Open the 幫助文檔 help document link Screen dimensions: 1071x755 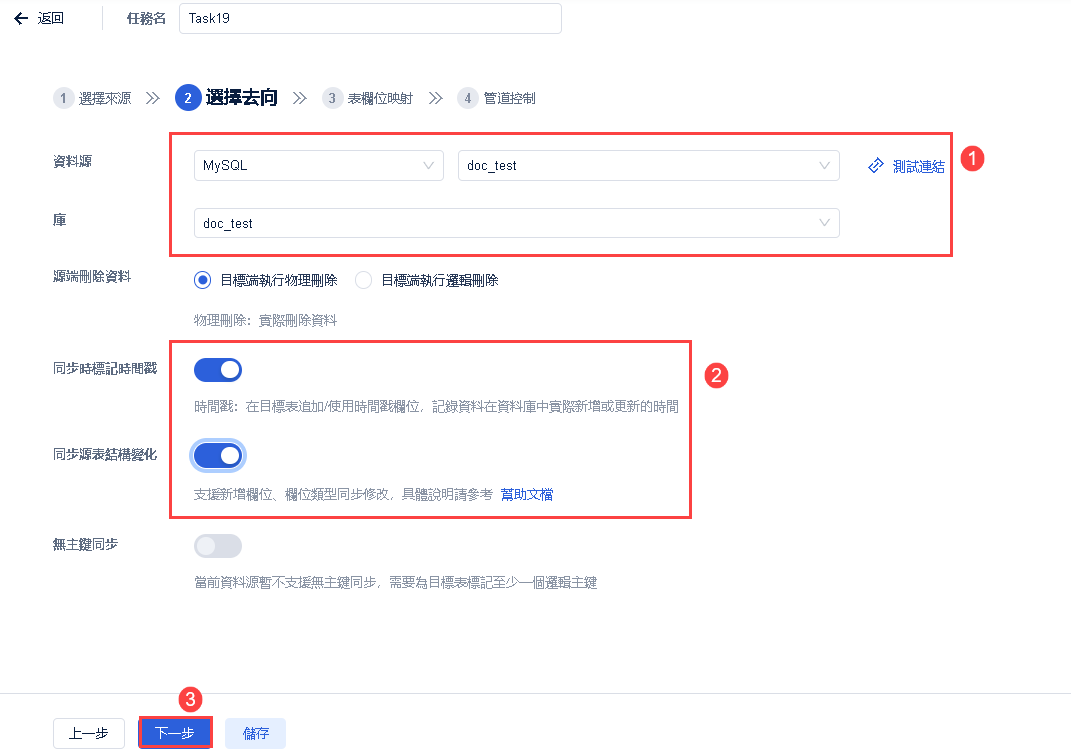(527, 494)
